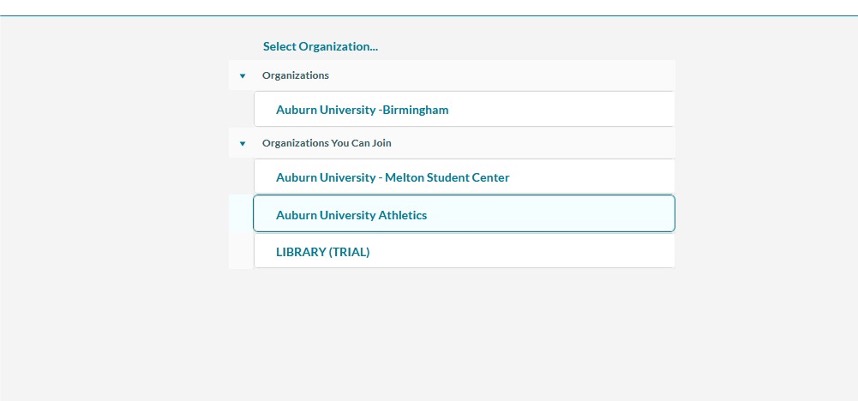Screen dimensions: 858x401
Task: Click the Auburn University -Birmingham link text
Action: coord(362,110)
